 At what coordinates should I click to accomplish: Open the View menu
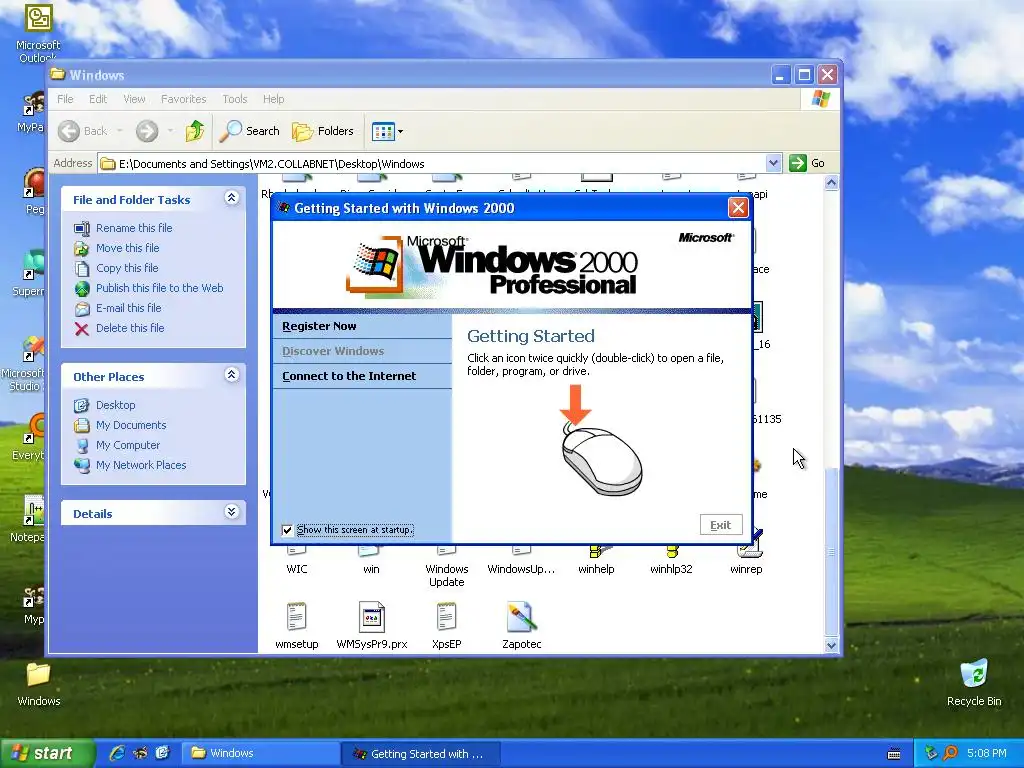(135, 99)
